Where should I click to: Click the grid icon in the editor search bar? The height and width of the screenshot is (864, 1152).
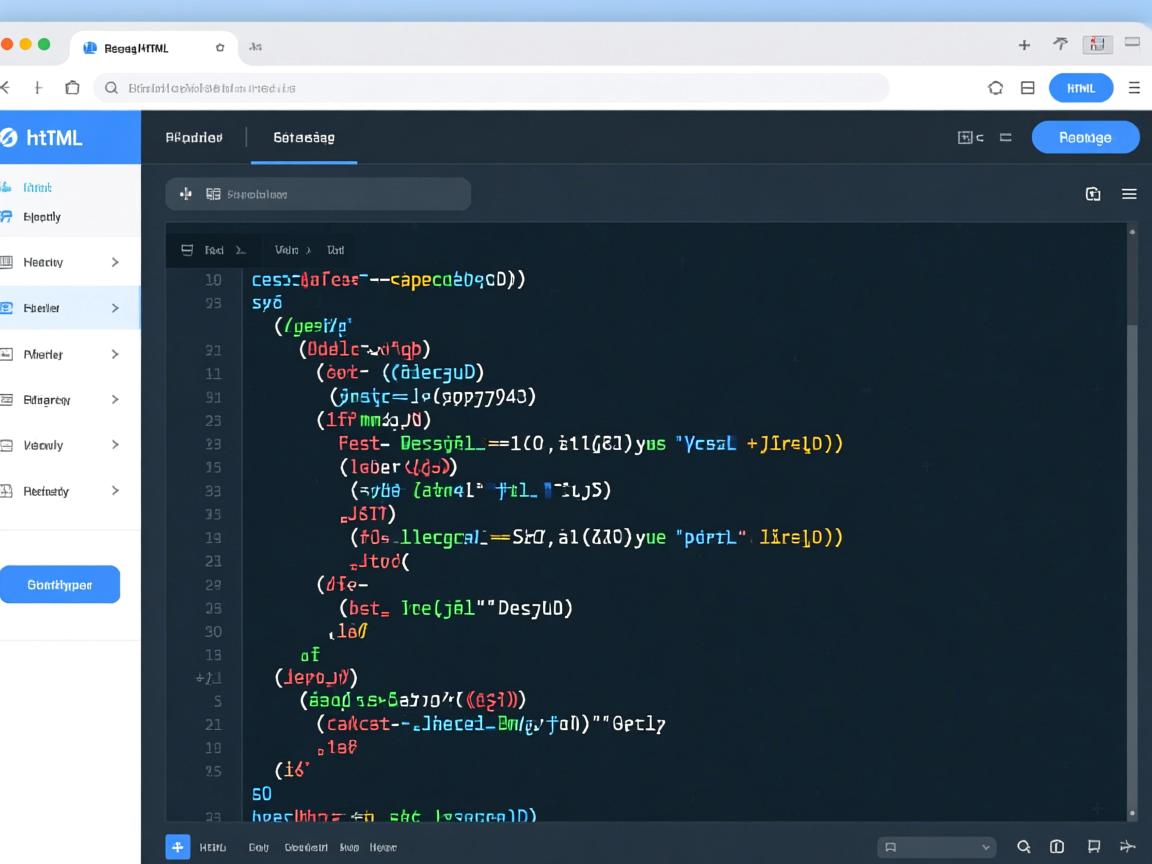[x=213, y=194]
